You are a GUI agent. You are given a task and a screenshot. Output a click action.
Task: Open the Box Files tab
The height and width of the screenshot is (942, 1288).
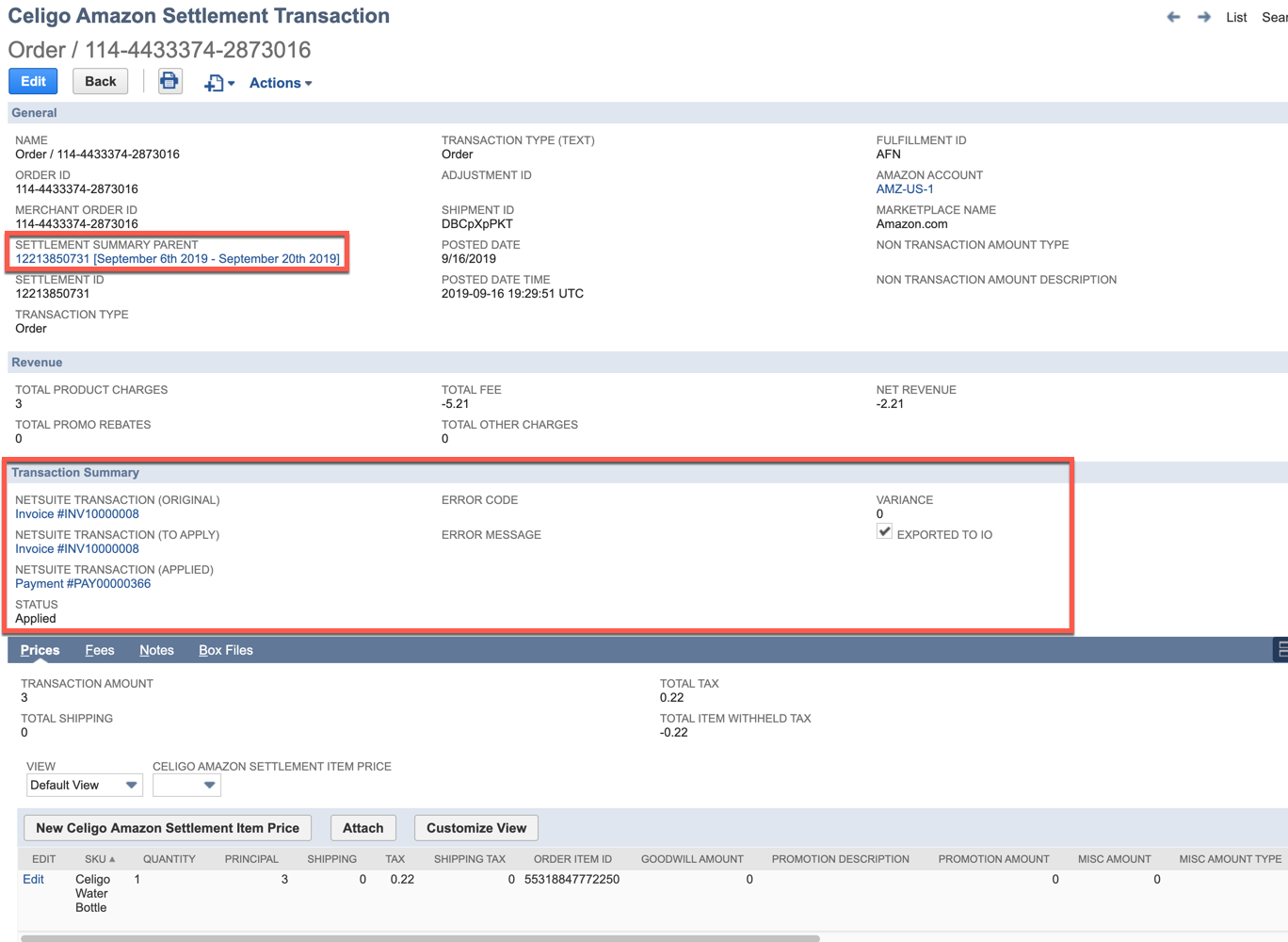(x=226, y=650)
